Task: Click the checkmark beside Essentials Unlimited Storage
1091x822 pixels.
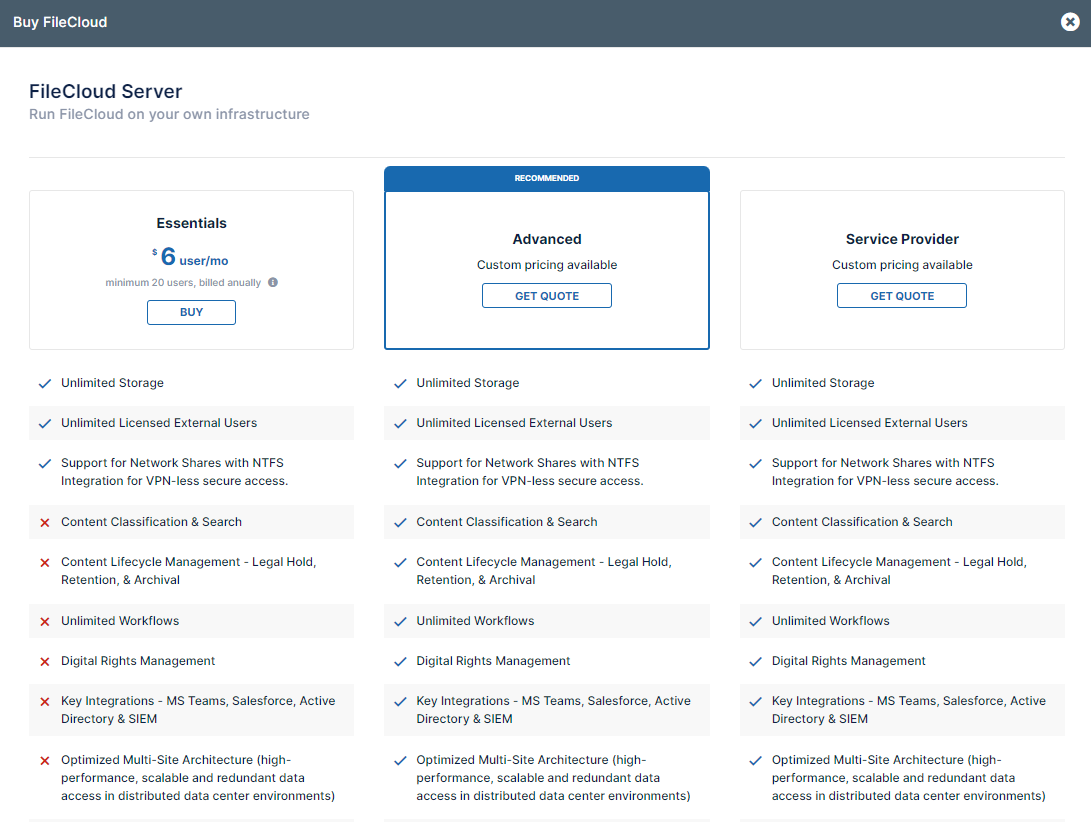Action: coord(45,383)
